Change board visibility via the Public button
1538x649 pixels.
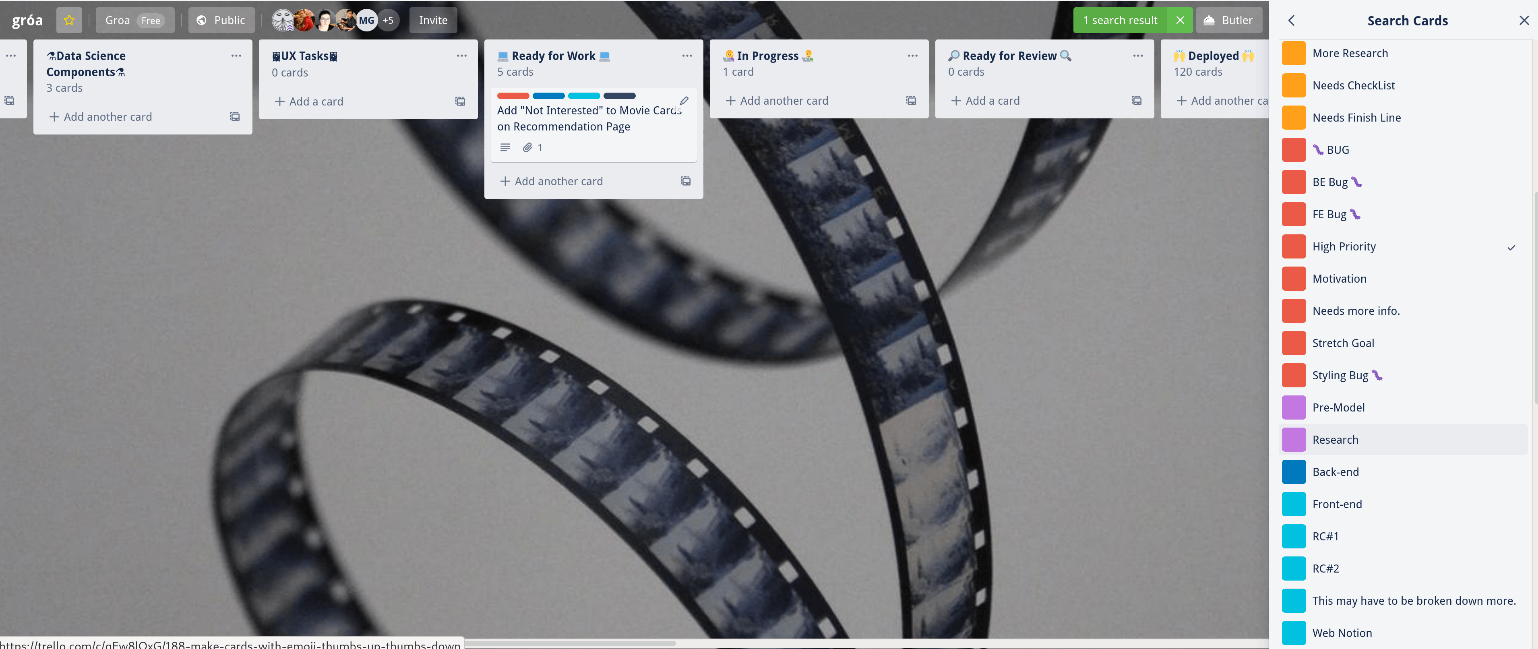pyautogui.click(x=221, y=20)
